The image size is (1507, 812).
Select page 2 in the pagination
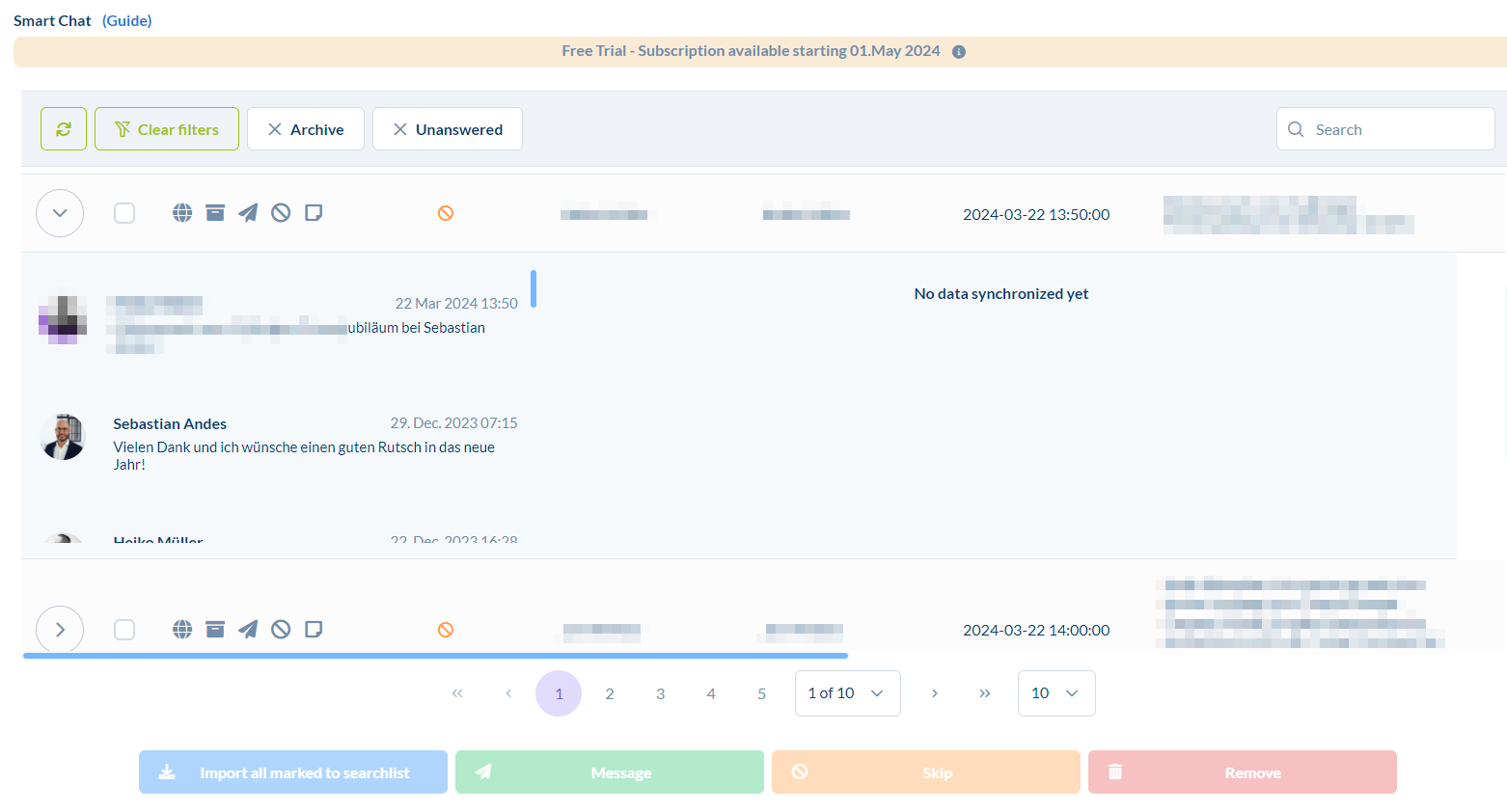pyautogui.click(x=610, y=693)
